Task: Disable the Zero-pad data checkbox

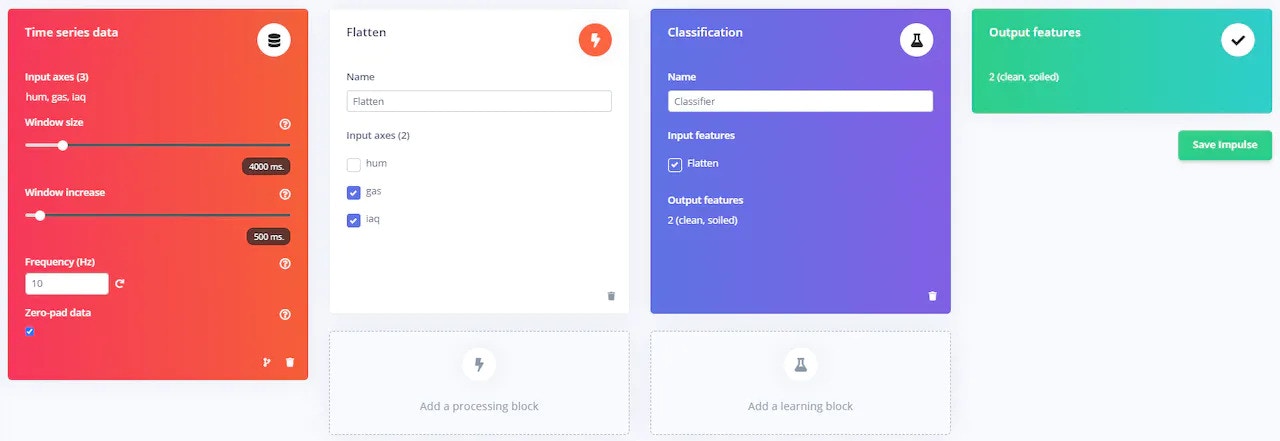Action: pyautogui.click(x=29, y=332)
